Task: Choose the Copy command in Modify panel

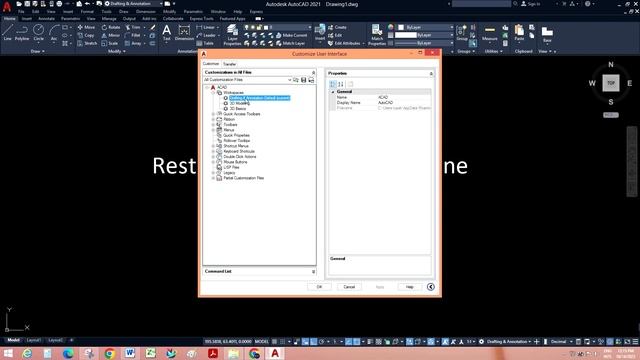Action: tap(86, 36)
